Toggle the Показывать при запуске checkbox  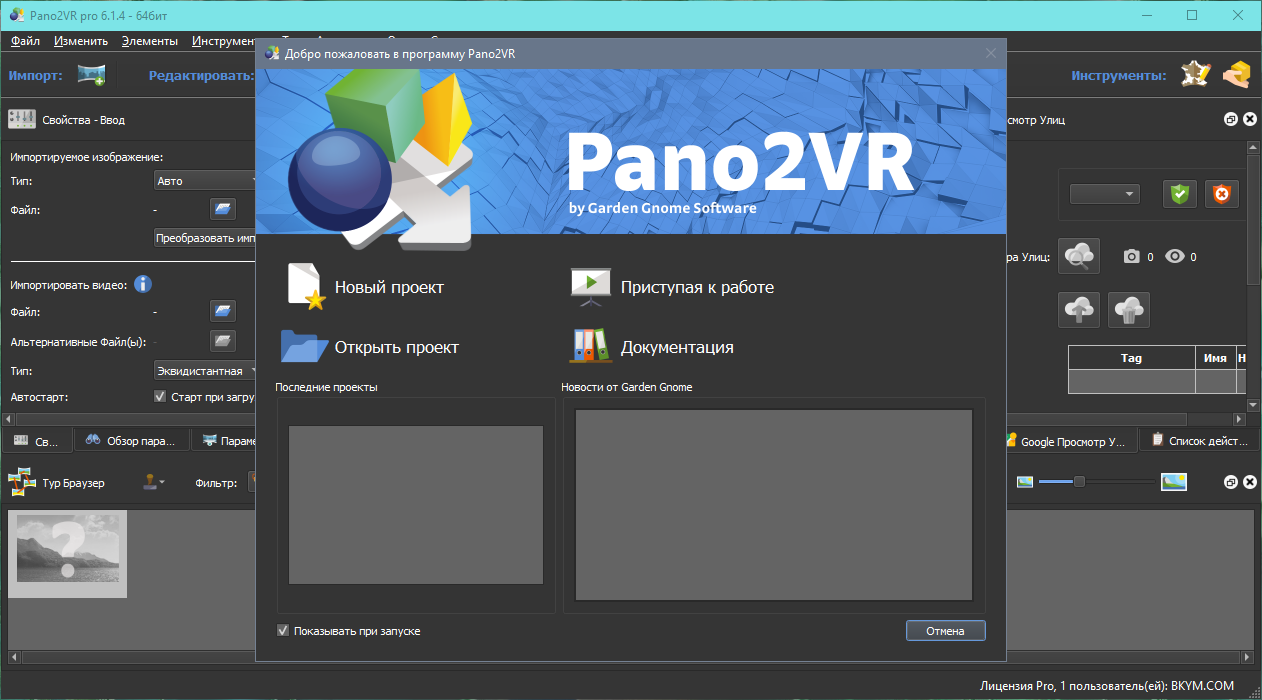tap(283, 631)
